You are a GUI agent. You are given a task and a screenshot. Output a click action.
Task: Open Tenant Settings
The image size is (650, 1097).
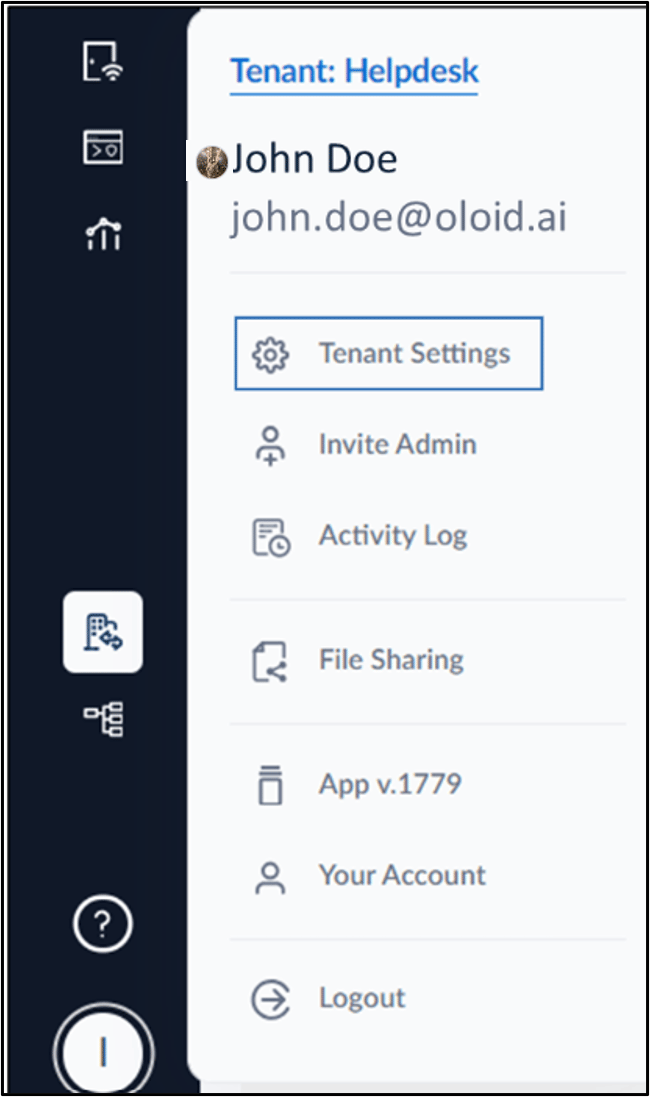pyautogui.click(x=388, y=353)
